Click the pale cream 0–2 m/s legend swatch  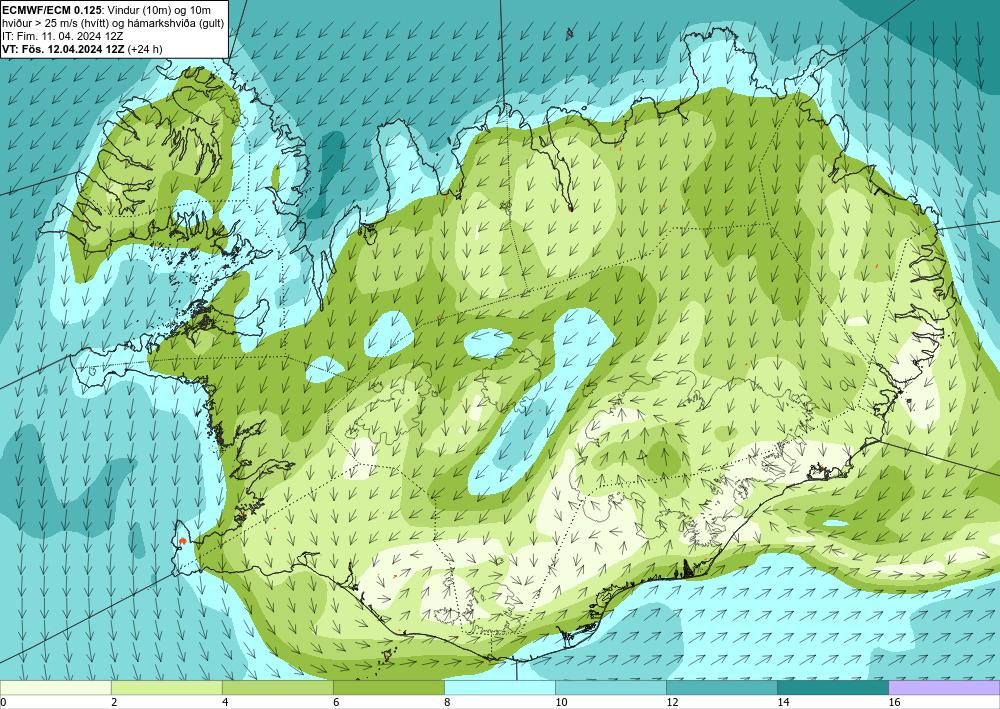point(55,688)
